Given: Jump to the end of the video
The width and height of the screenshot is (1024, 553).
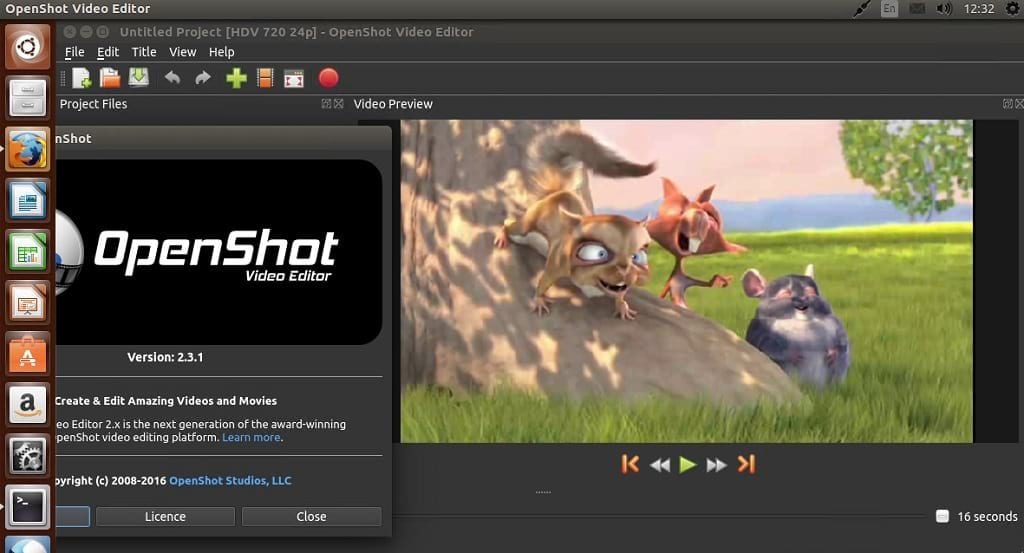Looking at the screenshot, I should point(746,464).
